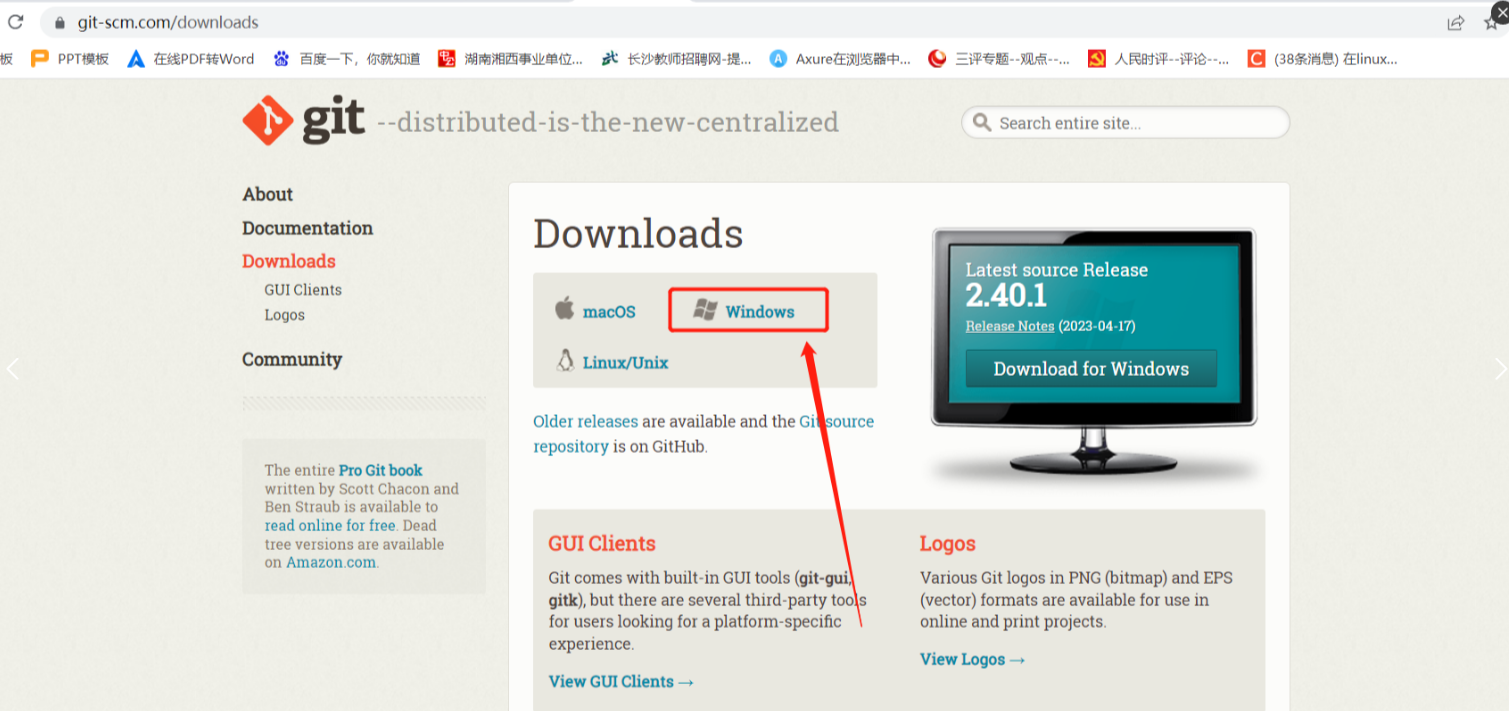This screenshot has width=1509, height=711.
Task: Click the Linux penguin icon
Action: [x=565, y=360]
